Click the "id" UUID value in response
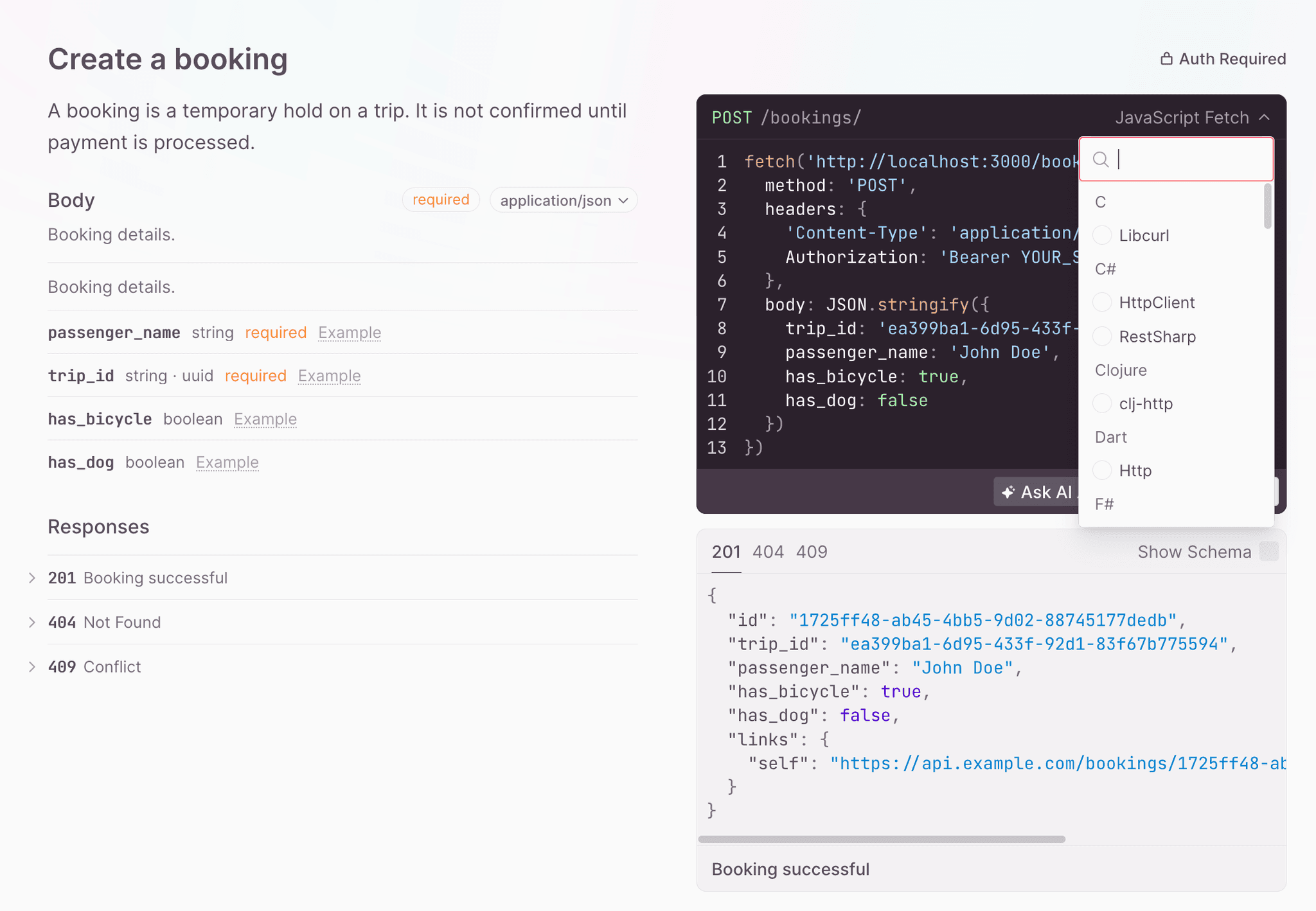The width and height of the screenshot is (1316, 911). coord(983,620)
